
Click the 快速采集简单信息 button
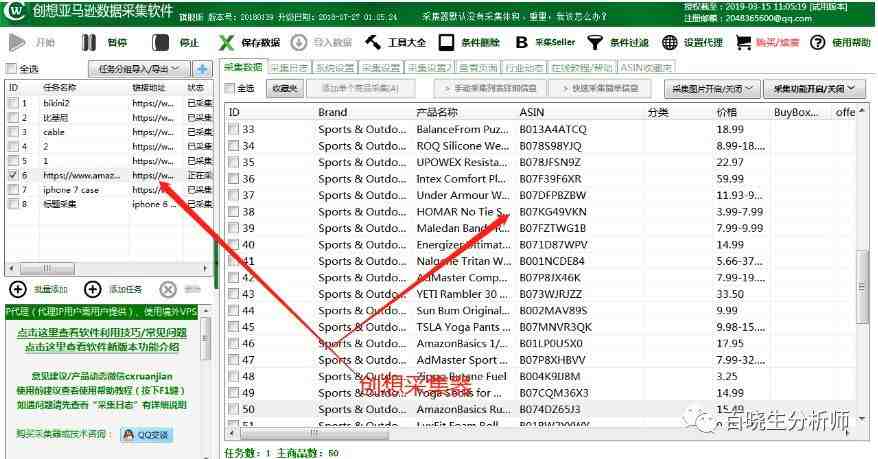601,88
